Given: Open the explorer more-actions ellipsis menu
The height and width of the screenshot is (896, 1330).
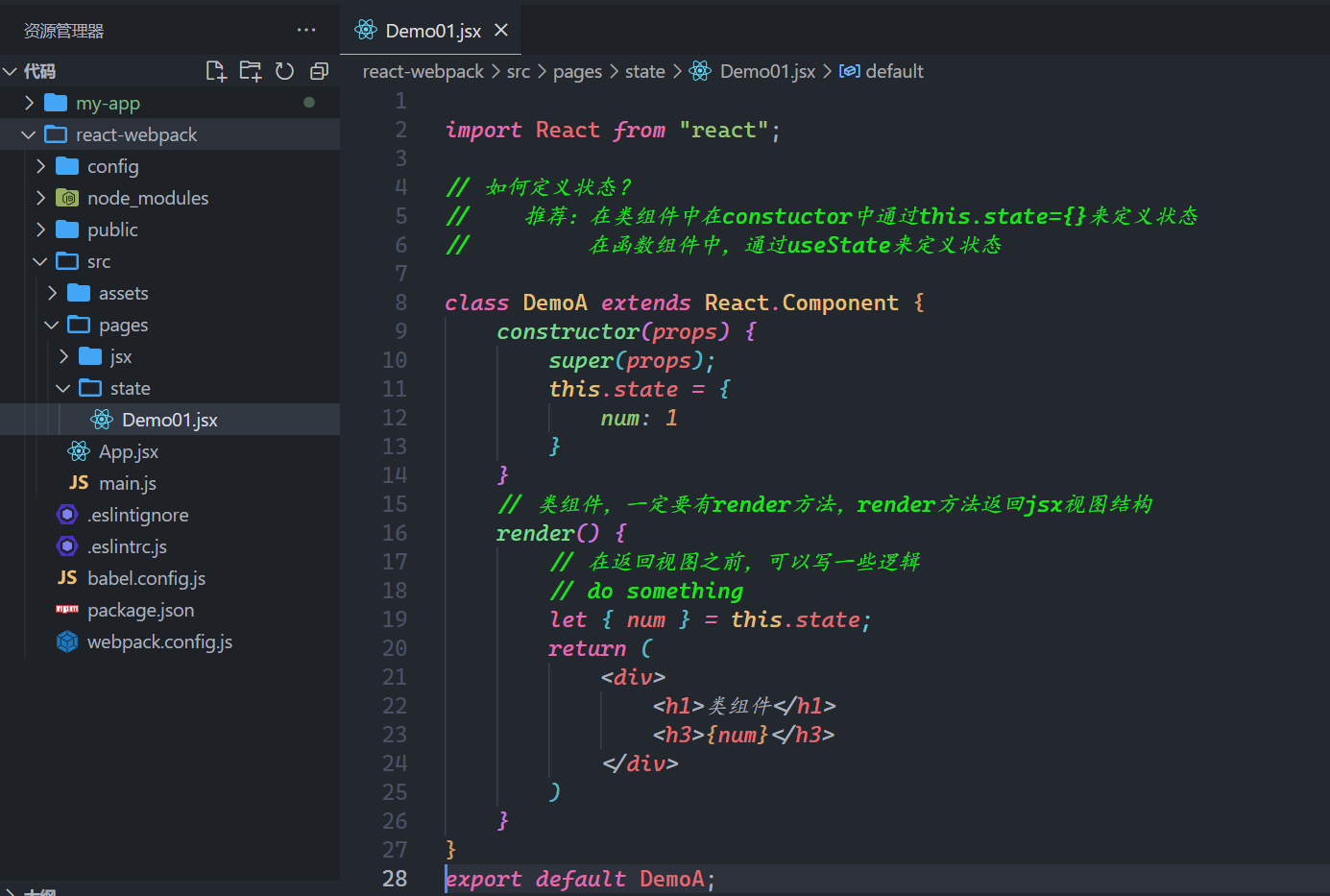Looking at the screenshot, I should pyautogui.click(x=306, y=30).
